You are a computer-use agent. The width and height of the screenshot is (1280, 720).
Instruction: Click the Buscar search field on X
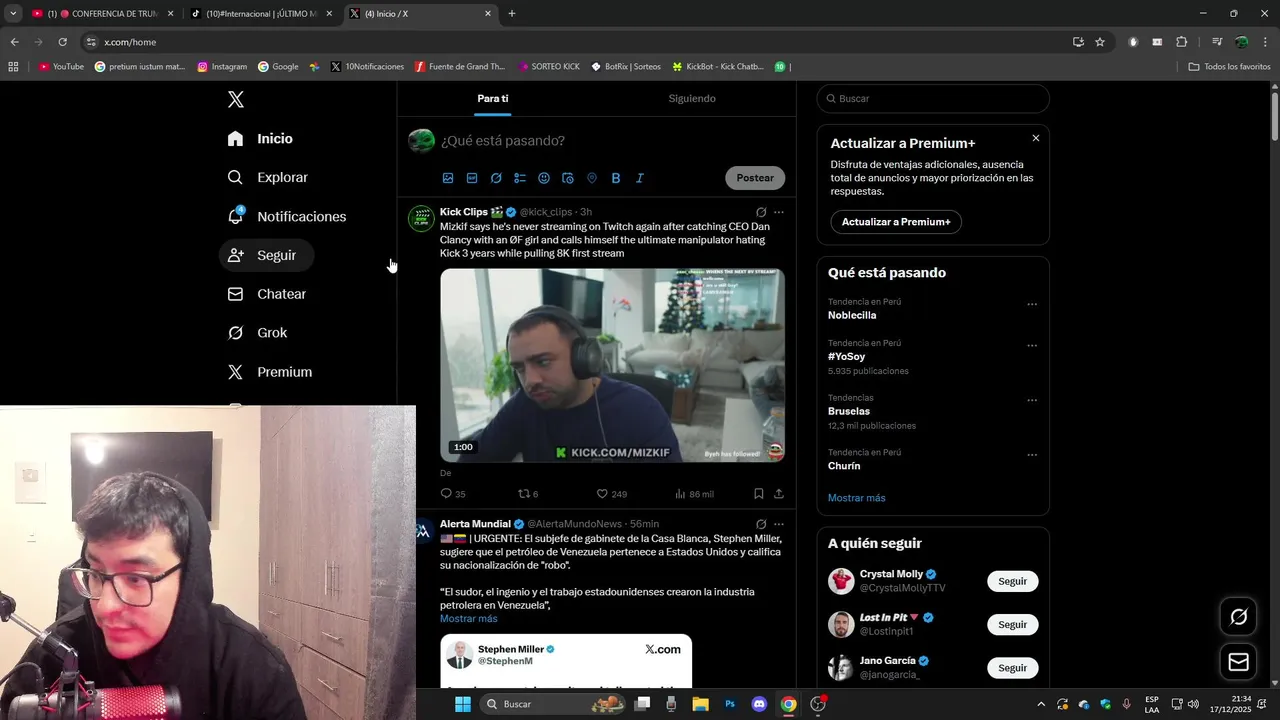(x=933, y=99)
